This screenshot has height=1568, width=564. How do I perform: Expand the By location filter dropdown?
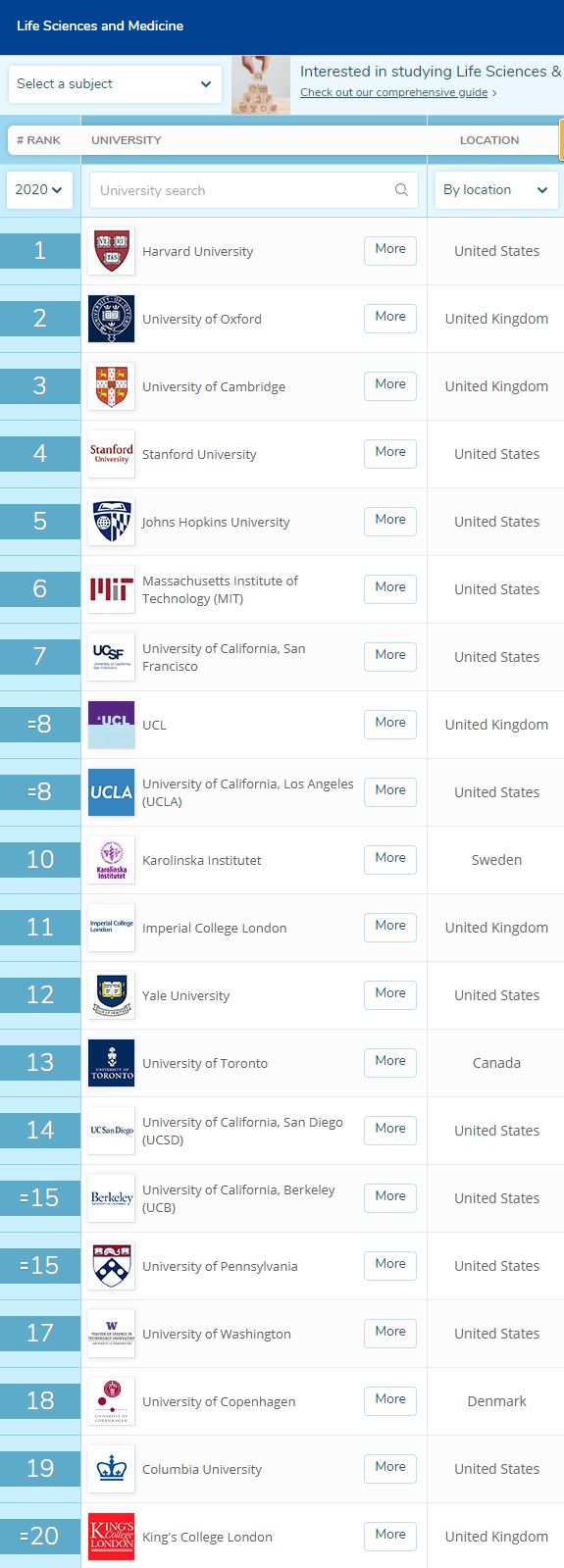(x=496, y=190)
